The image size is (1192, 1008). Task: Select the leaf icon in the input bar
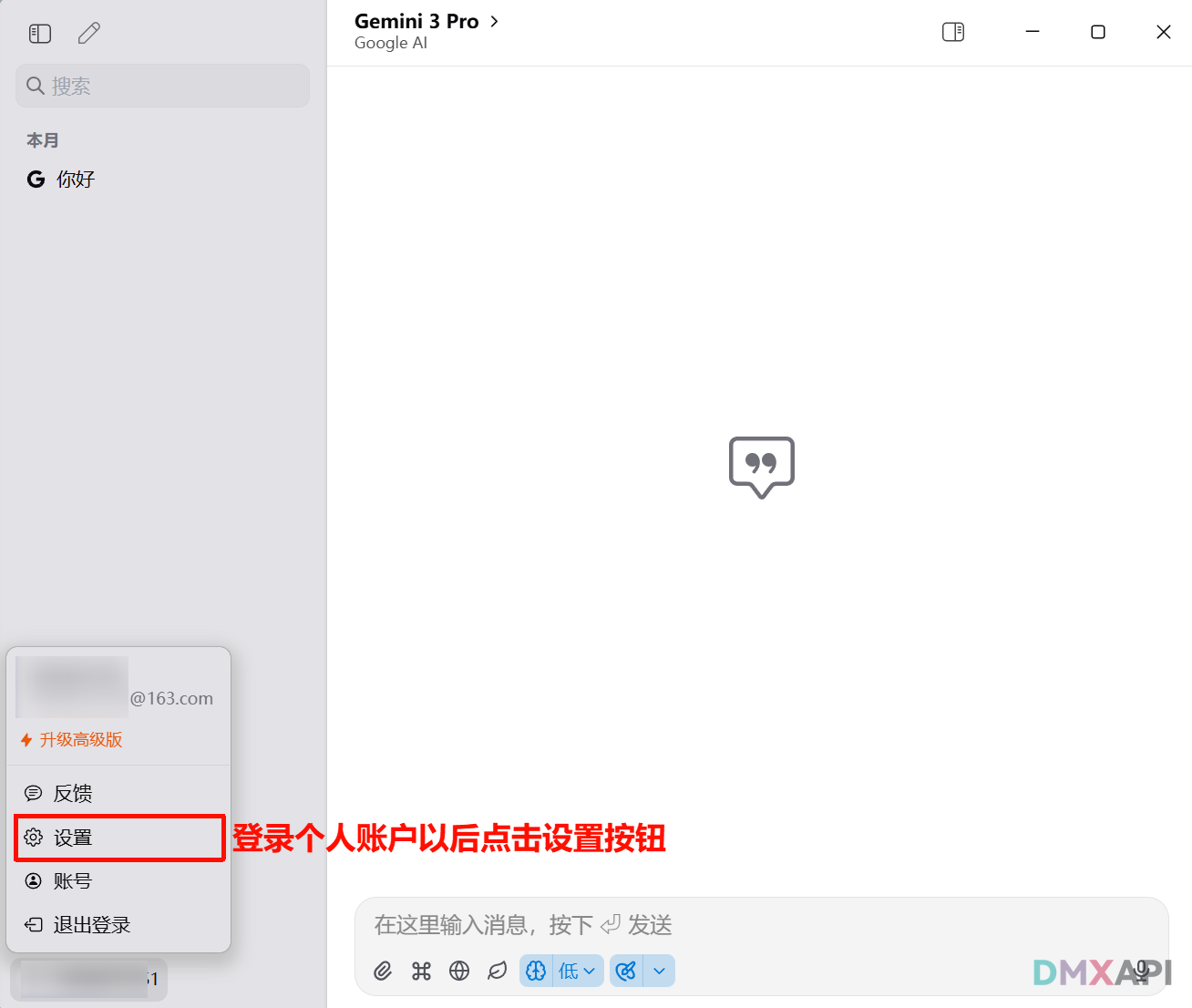(x=498, y=971)
